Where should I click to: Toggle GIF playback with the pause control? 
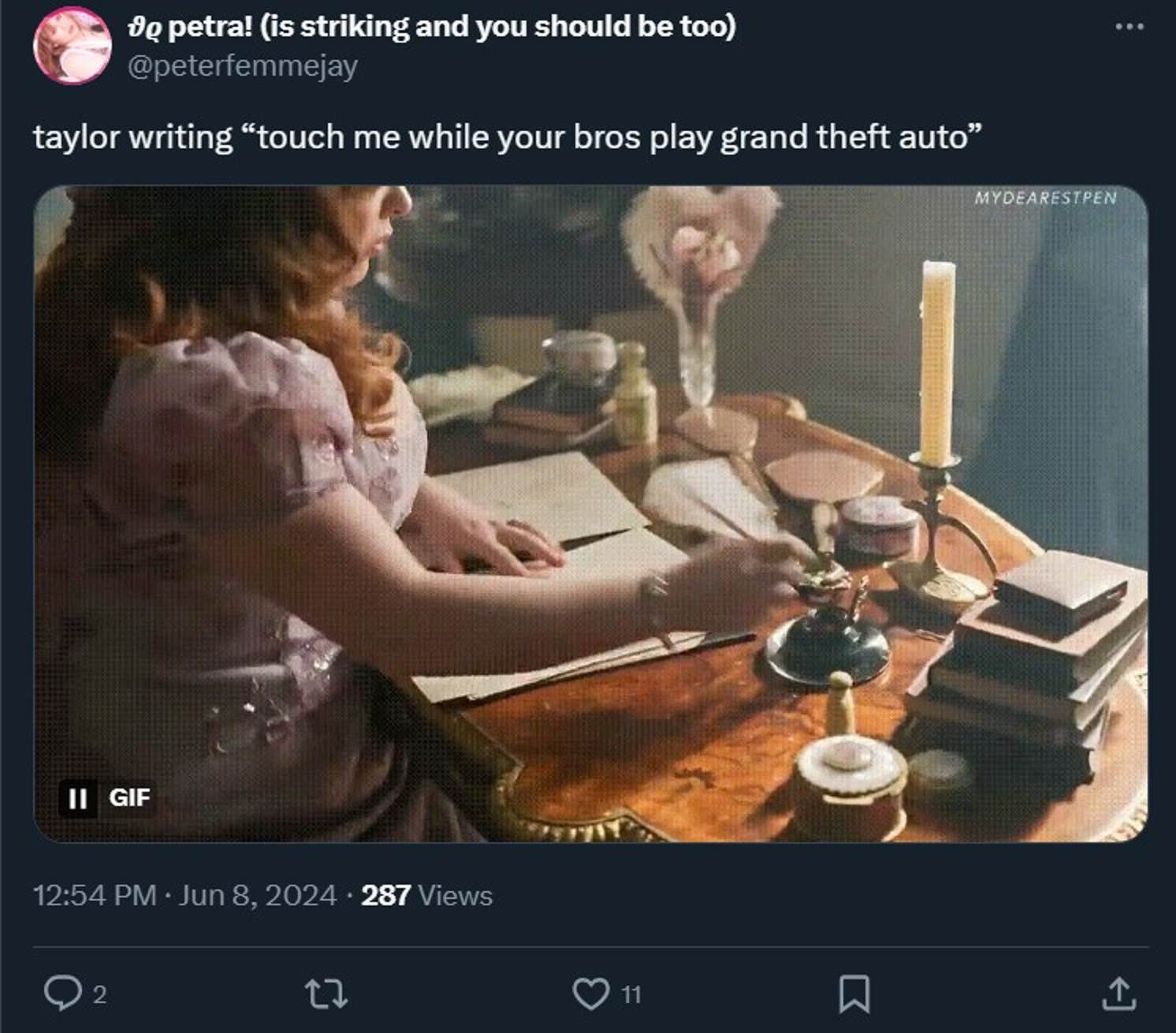tap(78, 799)
